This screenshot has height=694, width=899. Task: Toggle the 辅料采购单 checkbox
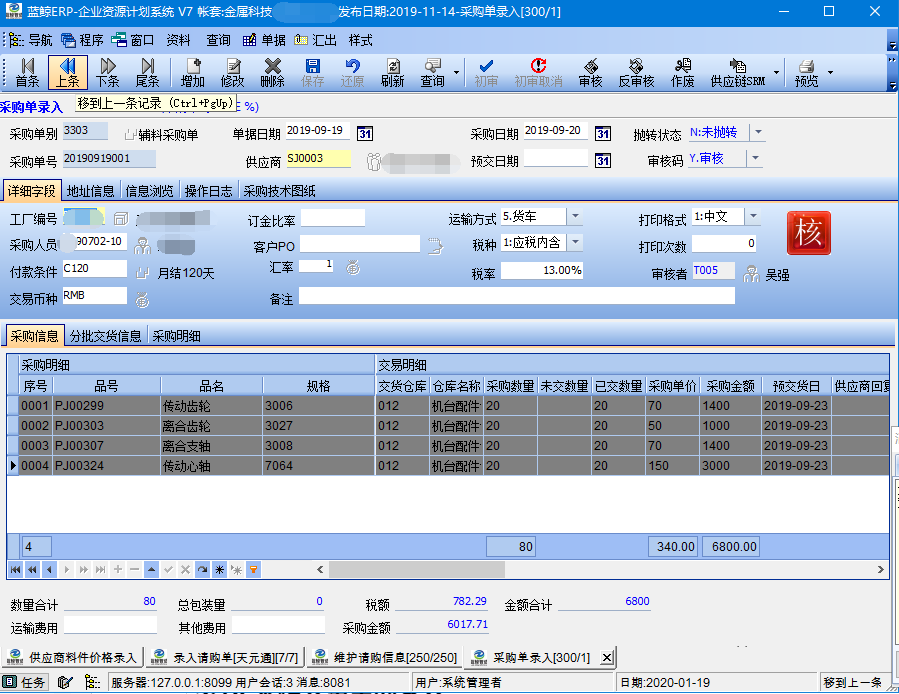pyautogui.click(x=130, y=135)
